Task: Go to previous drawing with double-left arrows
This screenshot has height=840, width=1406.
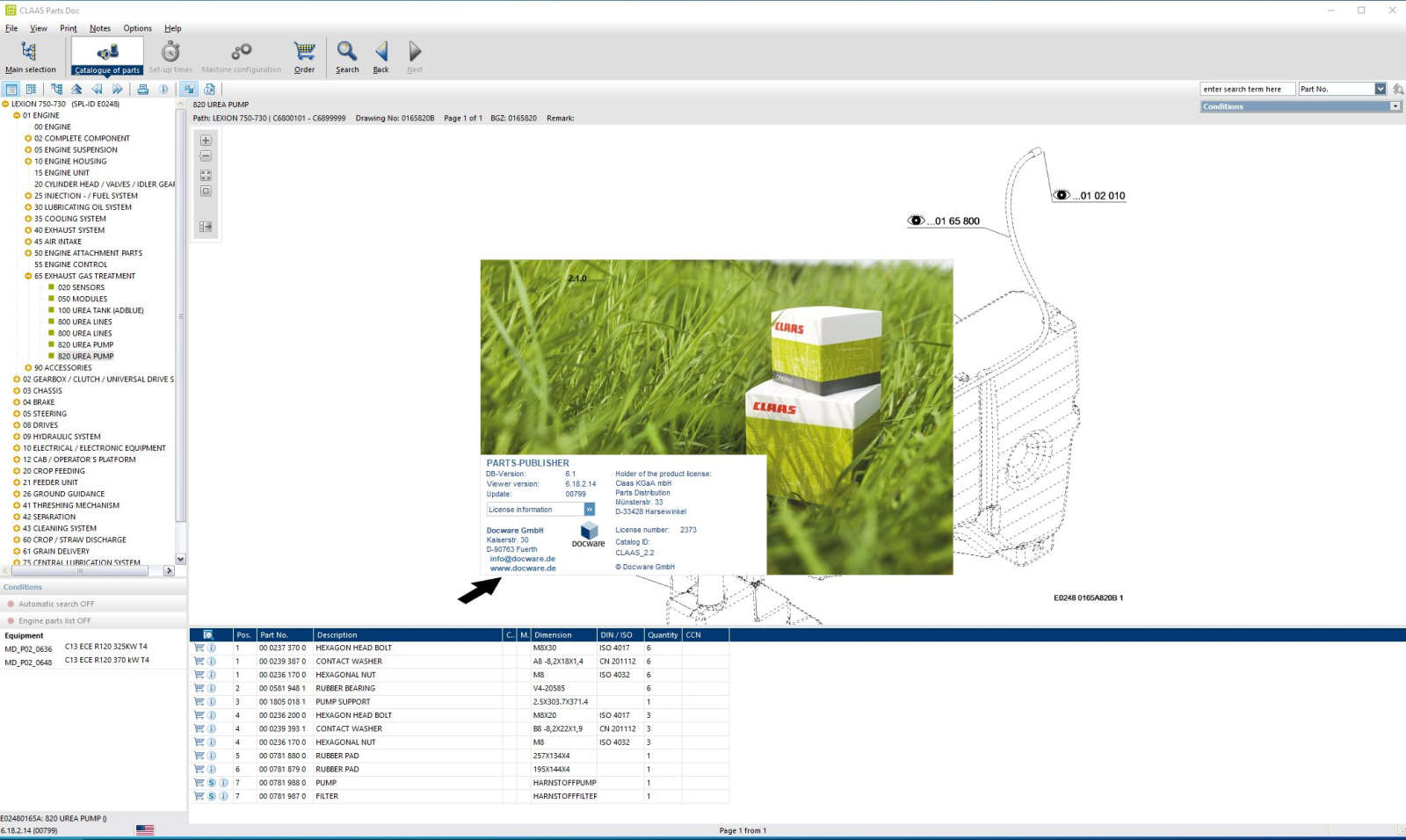Action: point(97,89)
